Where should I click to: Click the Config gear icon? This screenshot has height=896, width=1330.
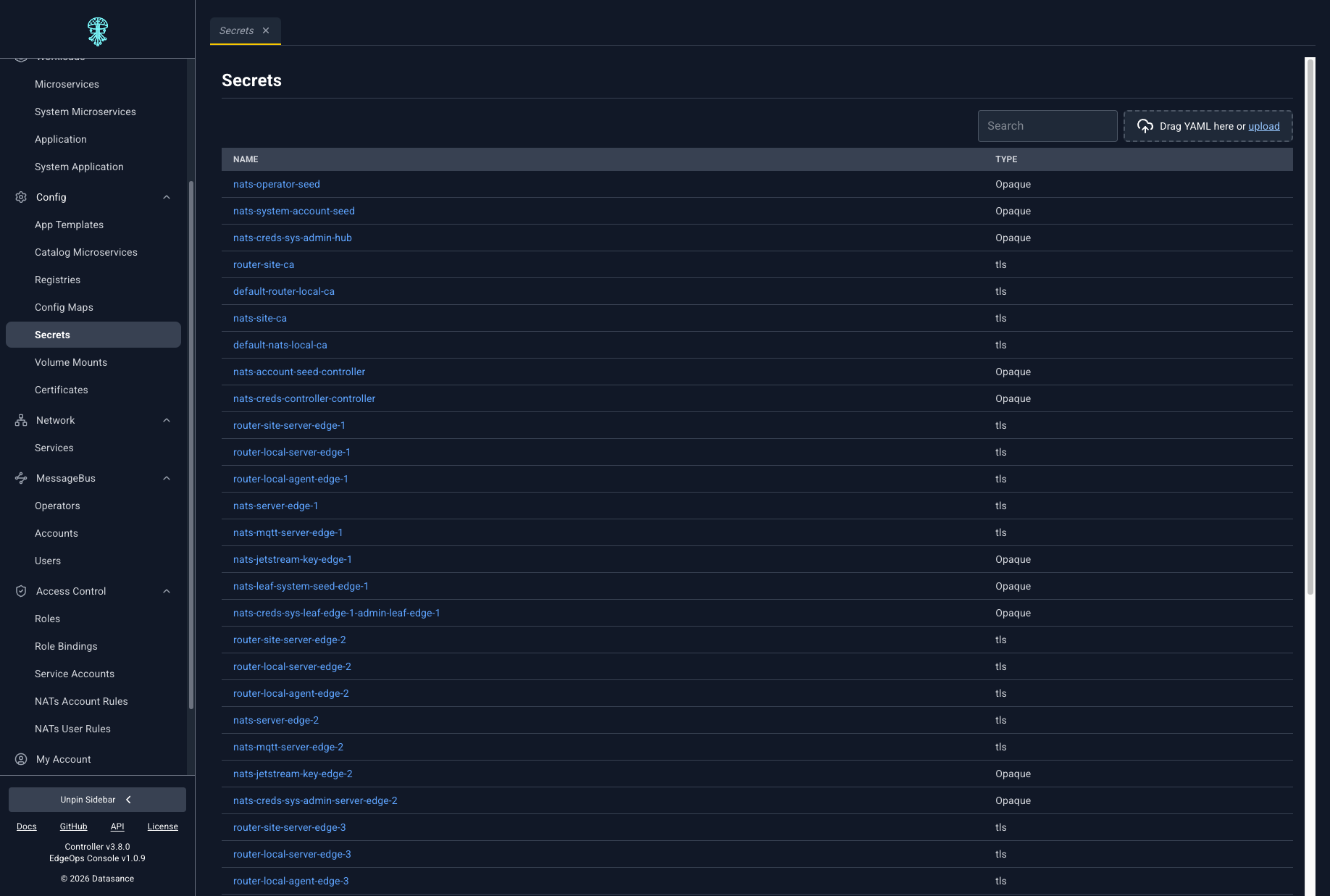21,197
